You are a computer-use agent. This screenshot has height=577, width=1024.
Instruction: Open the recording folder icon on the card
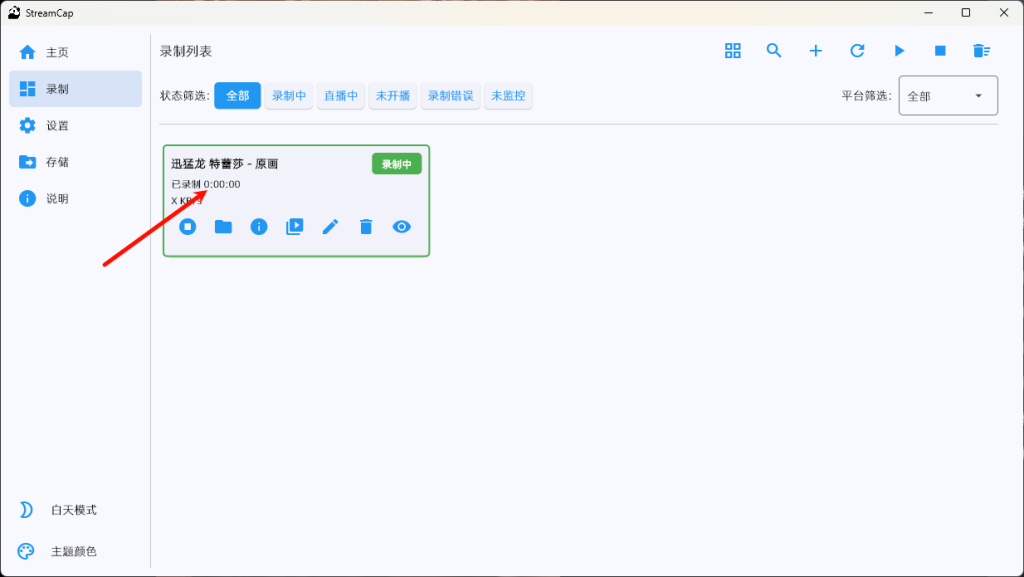(222, 227)
